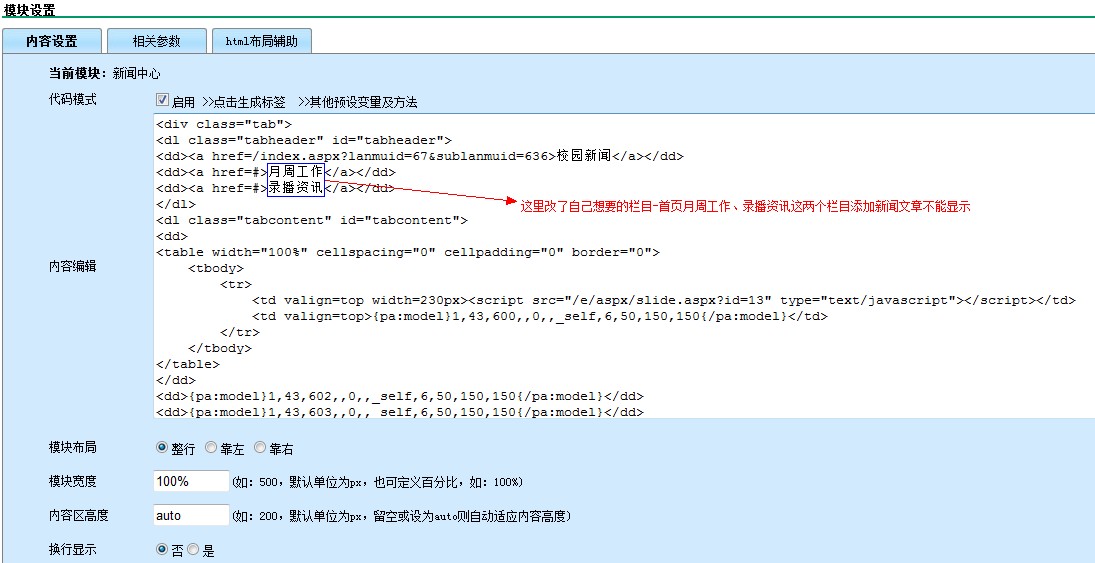This screenshot has width=1095, height=563.
Task: Click the boxed 录播资讯 text in code
Action: (295, 188)
